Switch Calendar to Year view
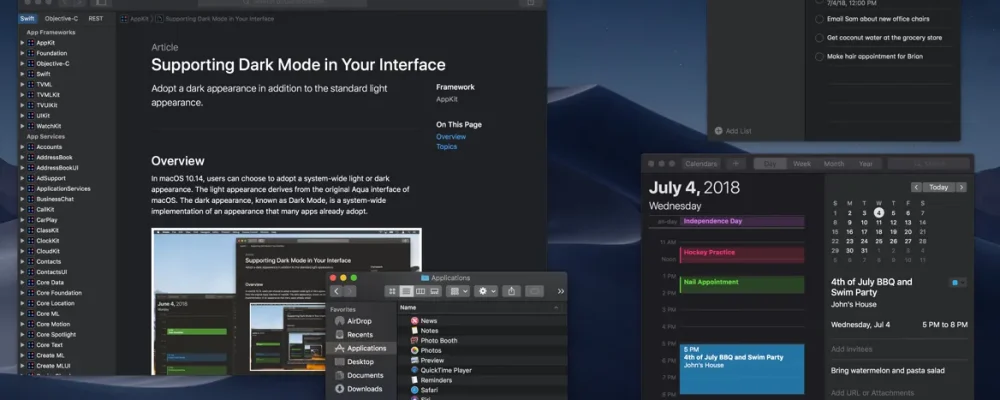The width and height of the screenshot is (1000, 400). pyautogui.click(x=866, y=164)
